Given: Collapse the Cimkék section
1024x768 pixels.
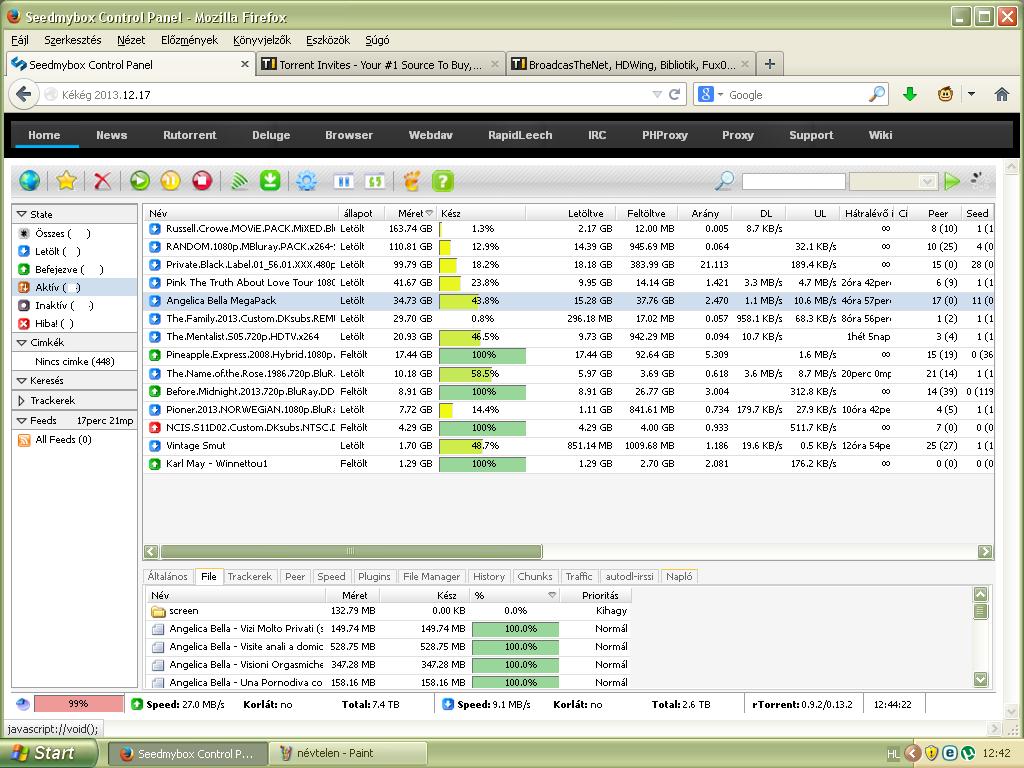Looking at the screenshot, I should [x=22, y=342].
